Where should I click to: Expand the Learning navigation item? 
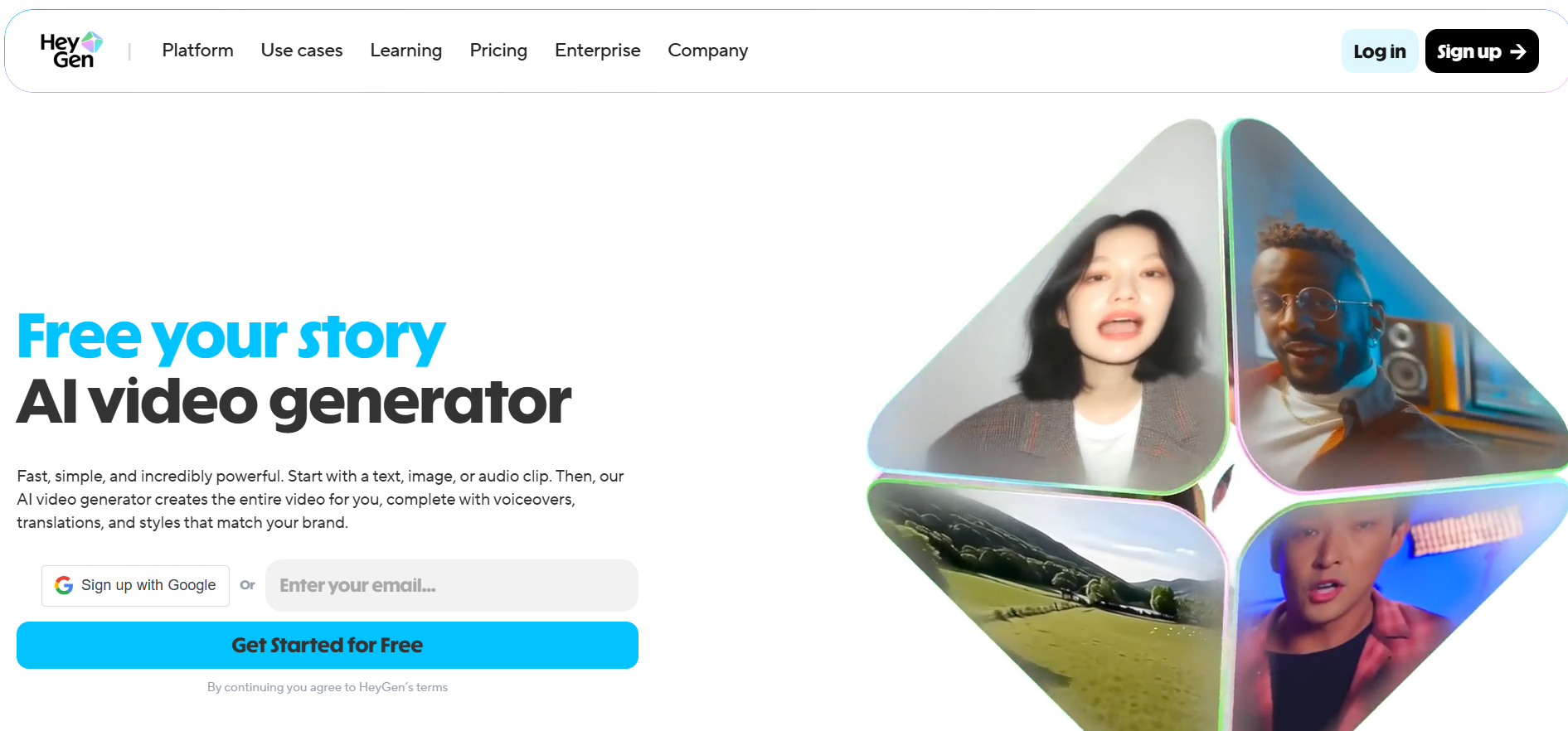(406, 51)
